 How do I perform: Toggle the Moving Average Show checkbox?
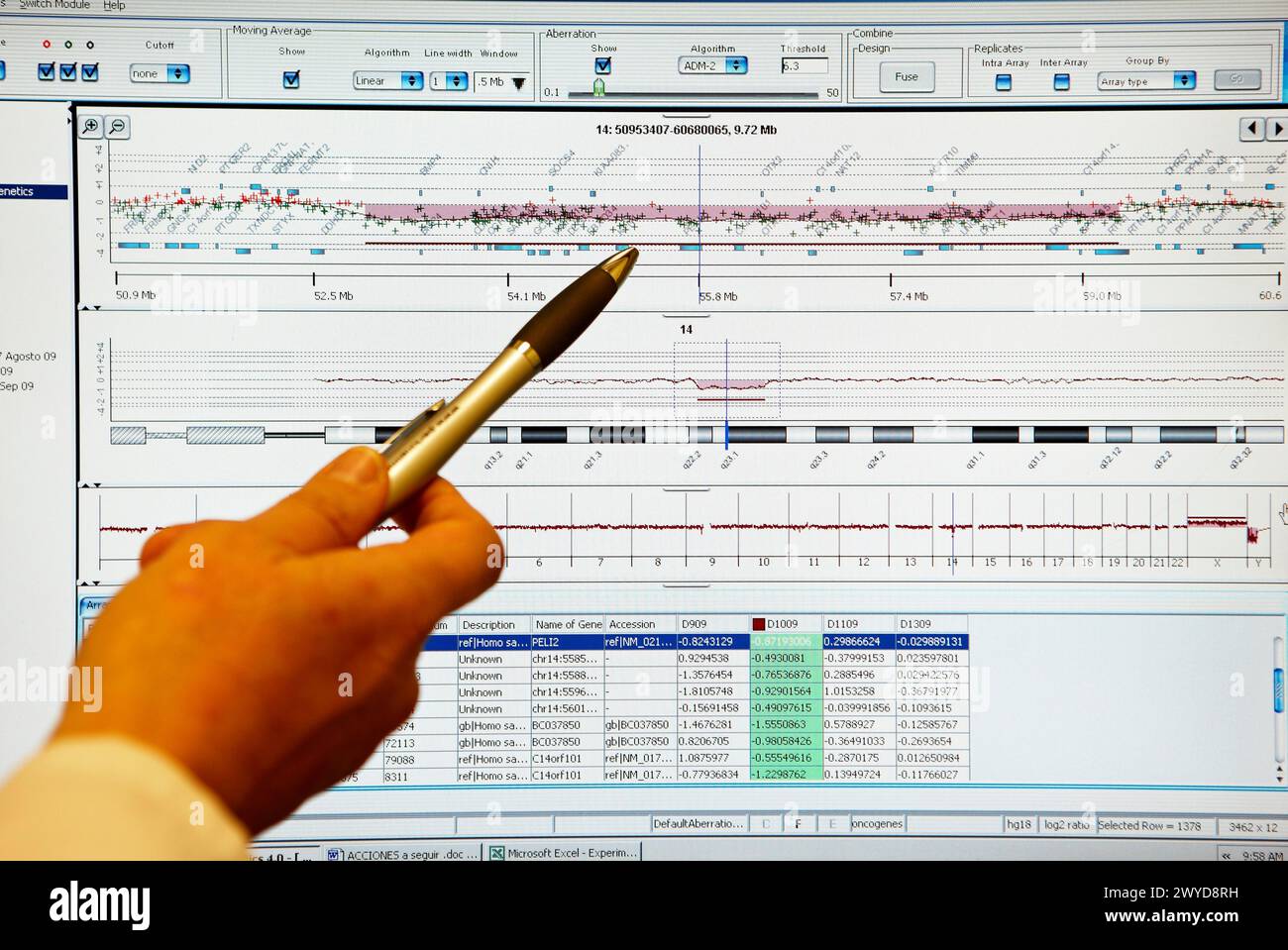[x=291, y=79]
